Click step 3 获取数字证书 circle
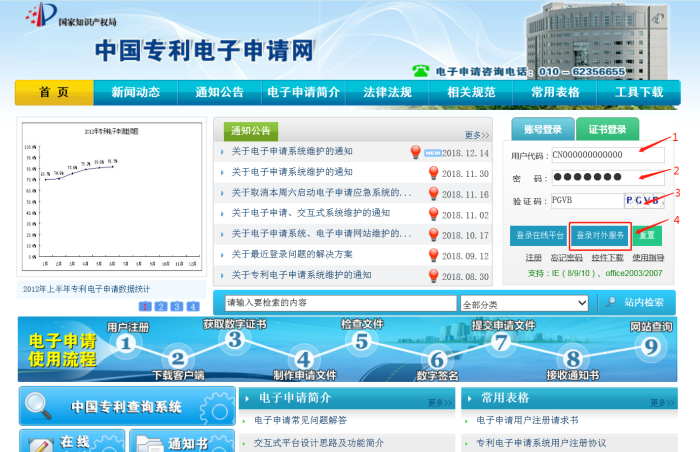This screenshot has width=700, height=452. pyautogui.click(x=235, y=340)
